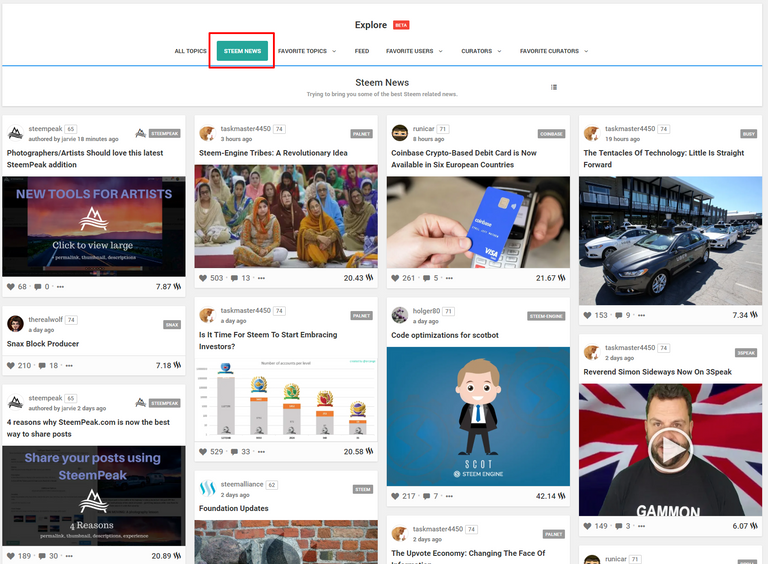Screen dimensions: 768x564
Task: Click the COINBASE tag badge
Action: 551,134
